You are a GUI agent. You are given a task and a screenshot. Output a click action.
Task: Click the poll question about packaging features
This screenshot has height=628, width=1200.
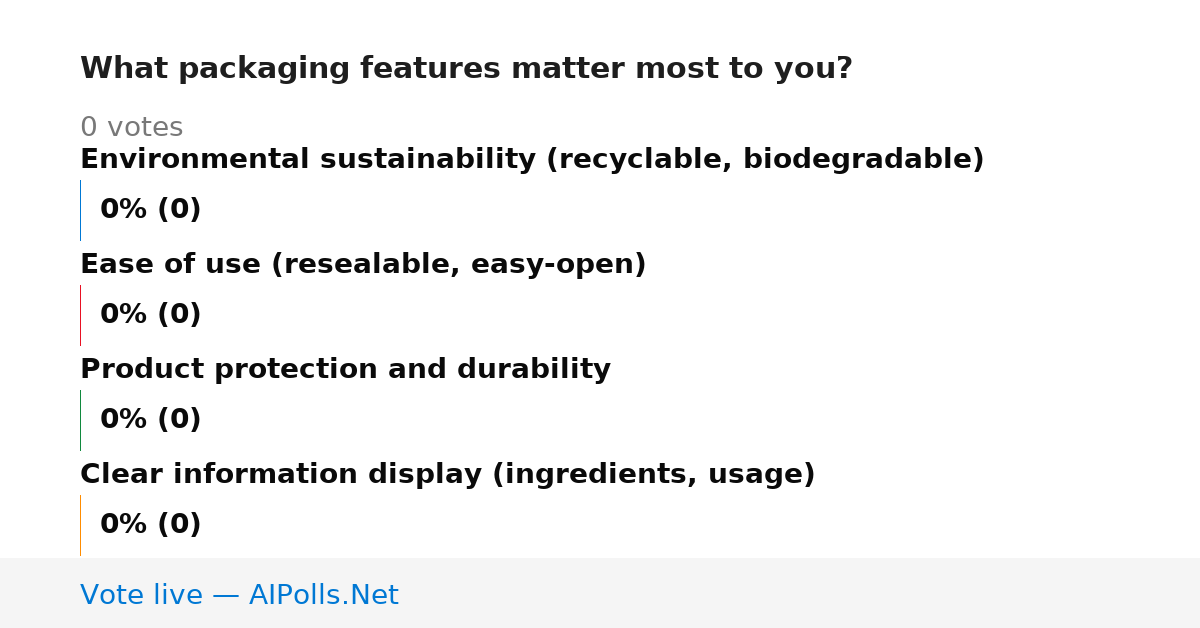point(466,69)
